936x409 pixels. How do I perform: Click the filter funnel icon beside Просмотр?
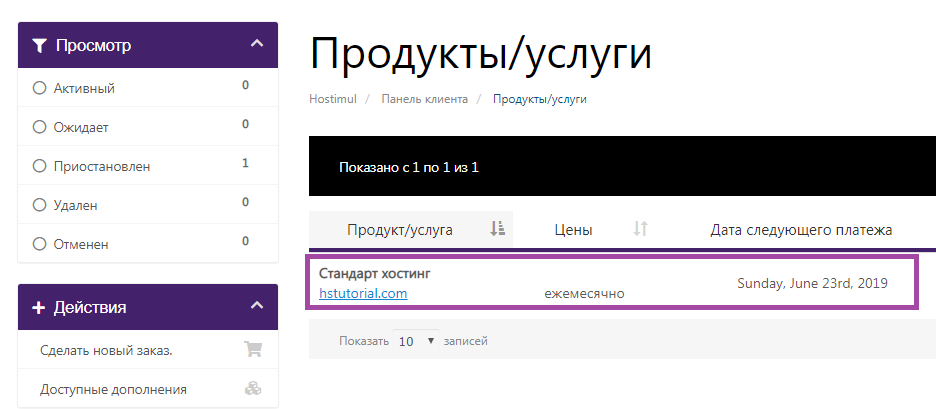(39, 45)
